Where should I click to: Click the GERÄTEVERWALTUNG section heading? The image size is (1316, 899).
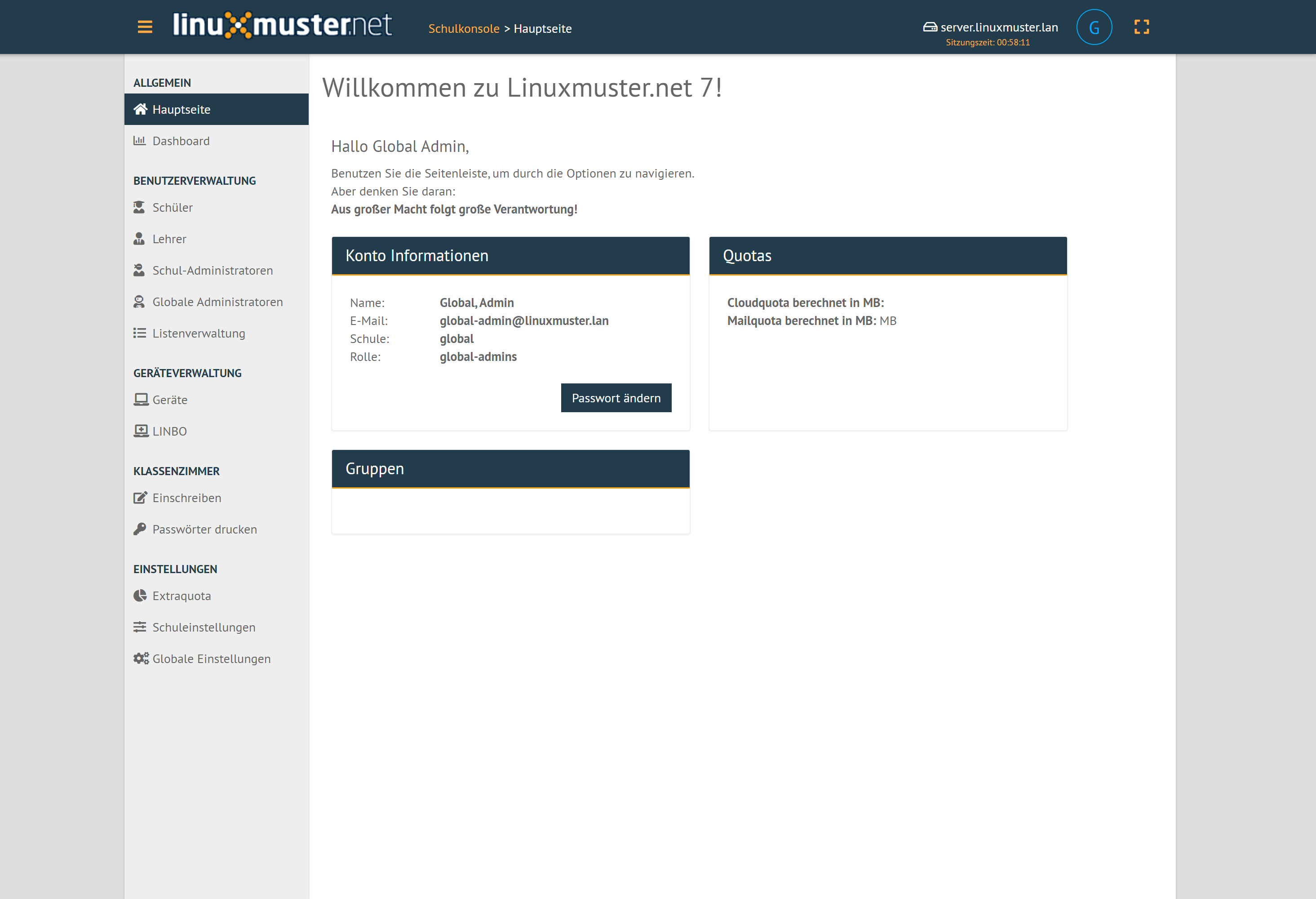coord(187,373)
